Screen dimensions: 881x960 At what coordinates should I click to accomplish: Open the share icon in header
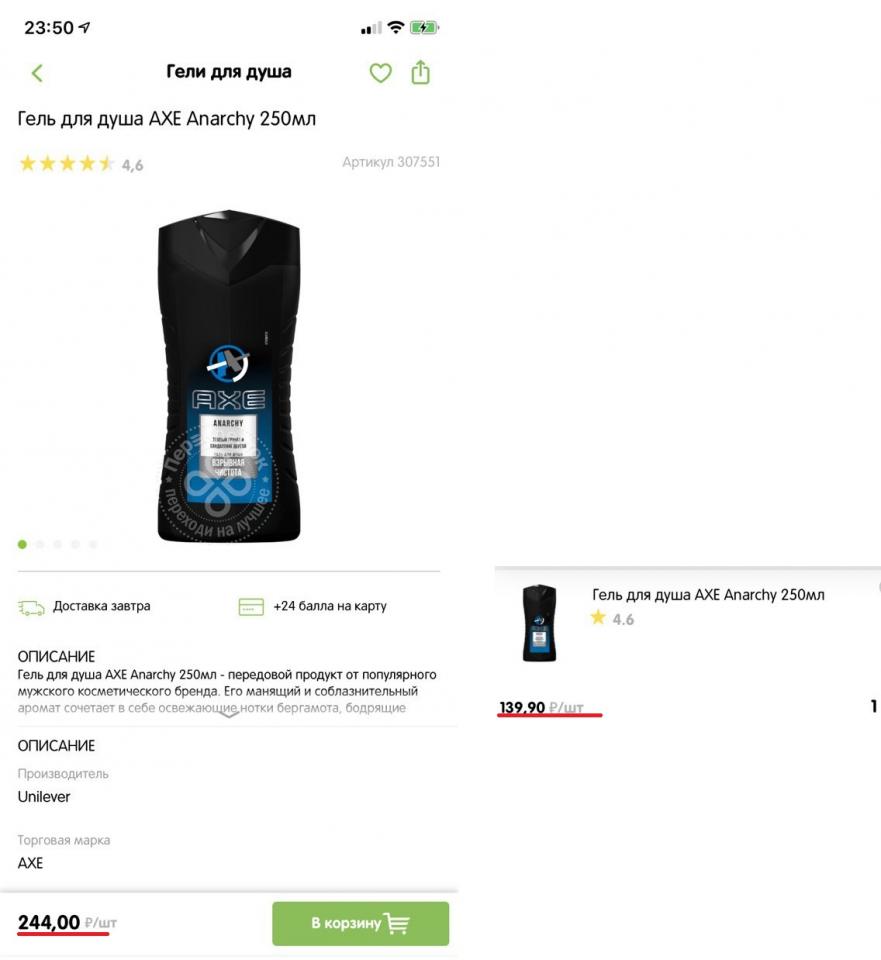pyautogui.click(x=421, y=72)
